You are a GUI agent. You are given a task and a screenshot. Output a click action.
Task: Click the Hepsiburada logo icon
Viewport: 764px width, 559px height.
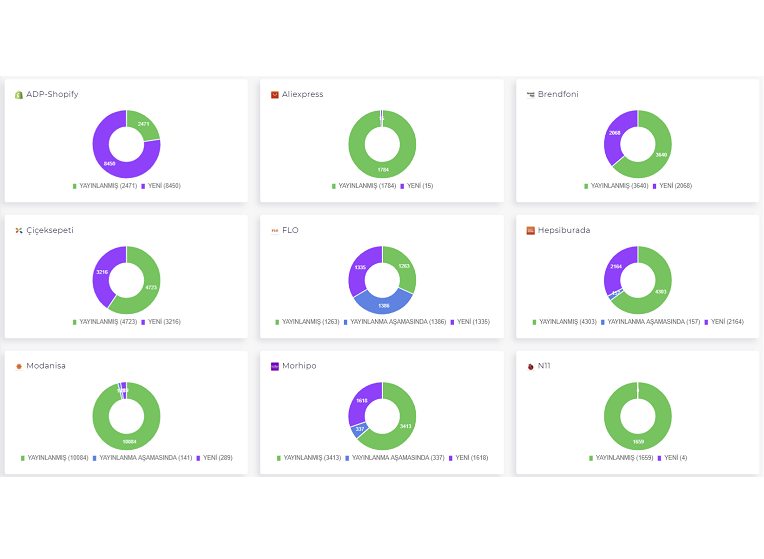pos(531,231)
